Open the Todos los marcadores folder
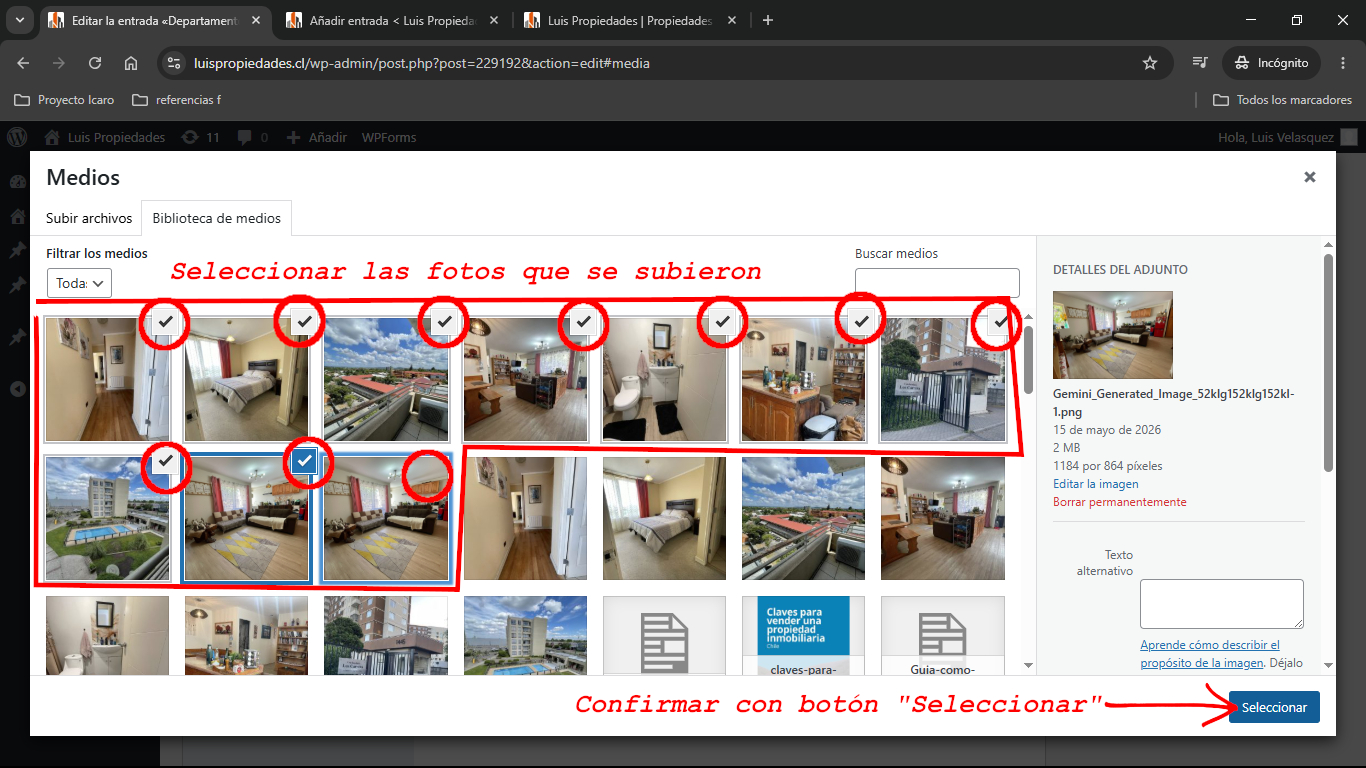Viewport: 1366px width, 768px height. click(1282, 100)
